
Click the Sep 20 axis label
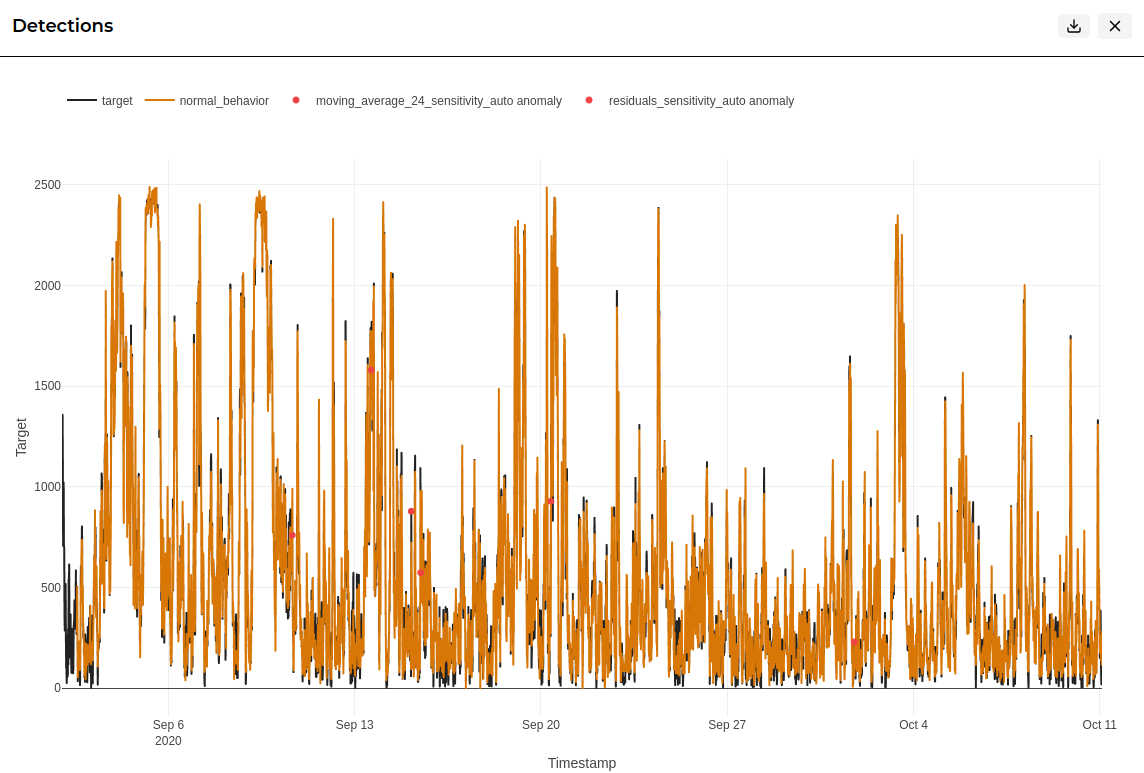click(541, 725)
